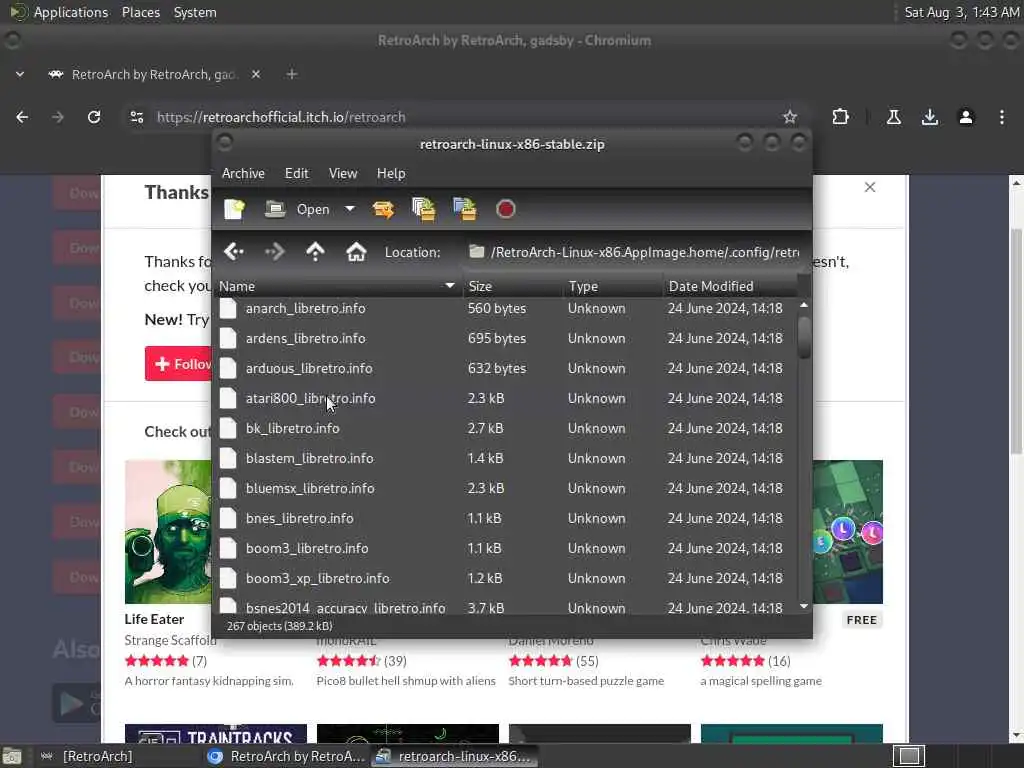Open the Applications menu
The height and width of the screenshot is (768, 1024).
click(x=59, y=12)
